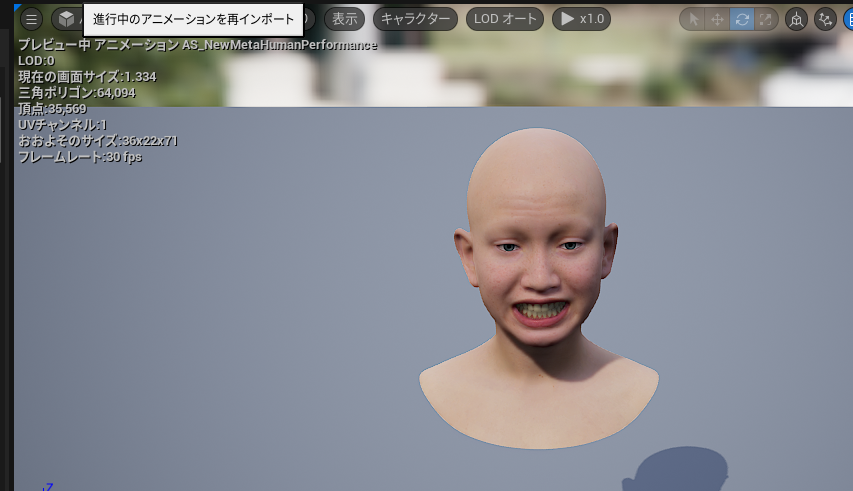Switch to the scale transform tool
This screenshot has height=491, width=853.
point(765,20)
